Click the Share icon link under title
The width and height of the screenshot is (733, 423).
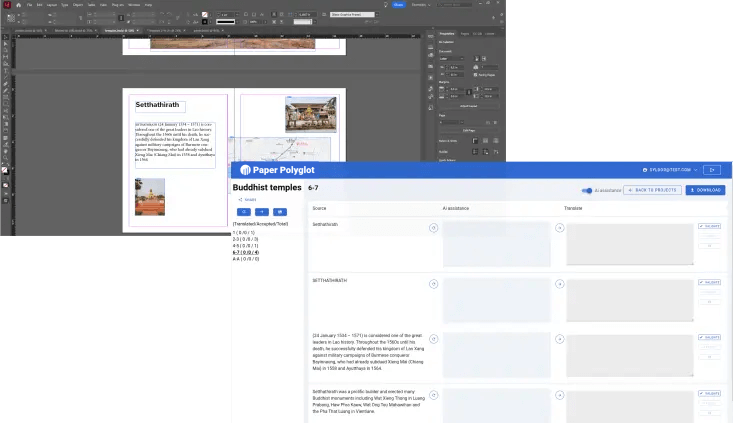click(x=246, y=200)
